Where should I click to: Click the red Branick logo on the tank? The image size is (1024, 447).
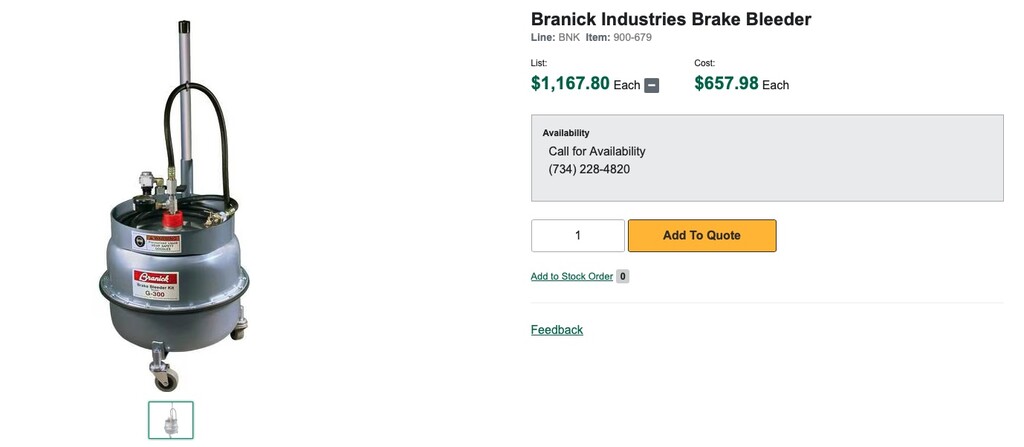(155, 277)
